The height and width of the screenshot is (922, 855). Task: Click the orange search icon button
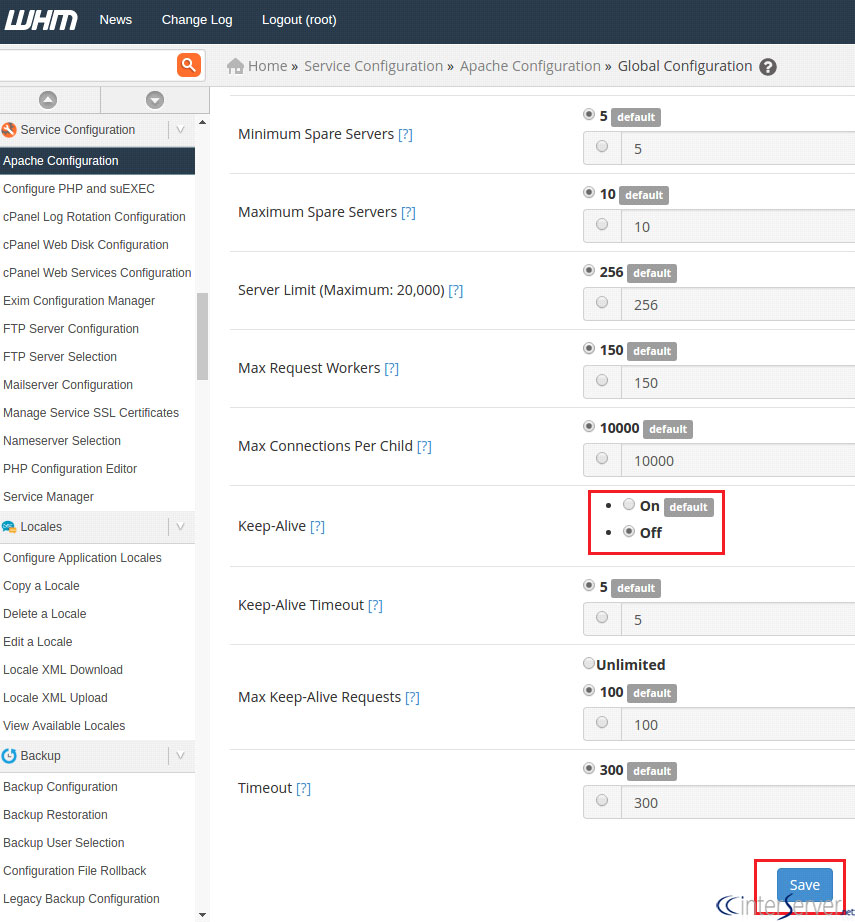(x=189, y=65)
